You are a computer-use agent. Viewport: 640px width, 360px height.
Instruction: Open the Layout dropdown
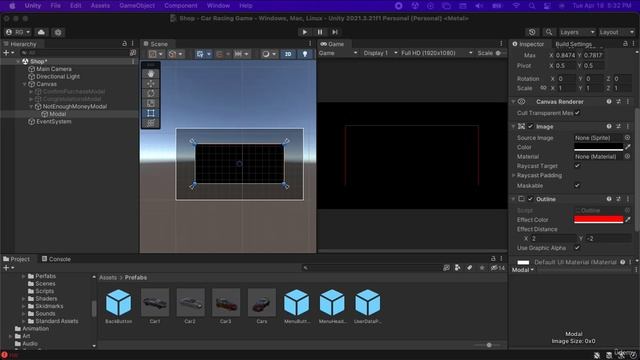[617, 32]
